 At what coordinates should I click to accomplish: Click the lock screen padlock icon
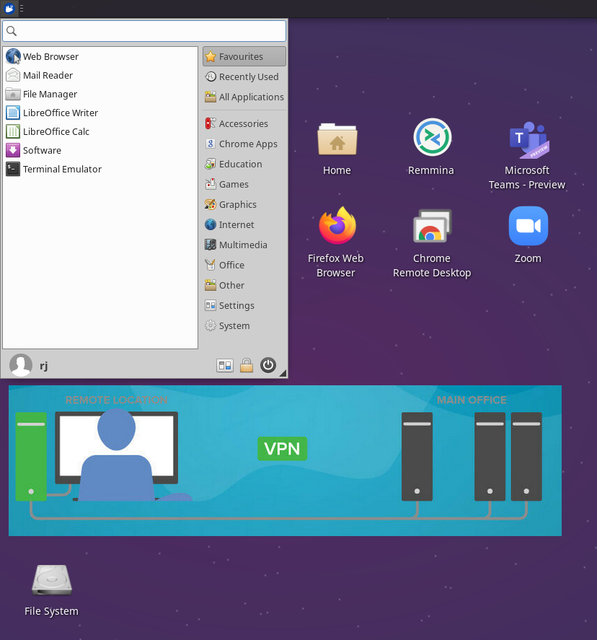246,365
